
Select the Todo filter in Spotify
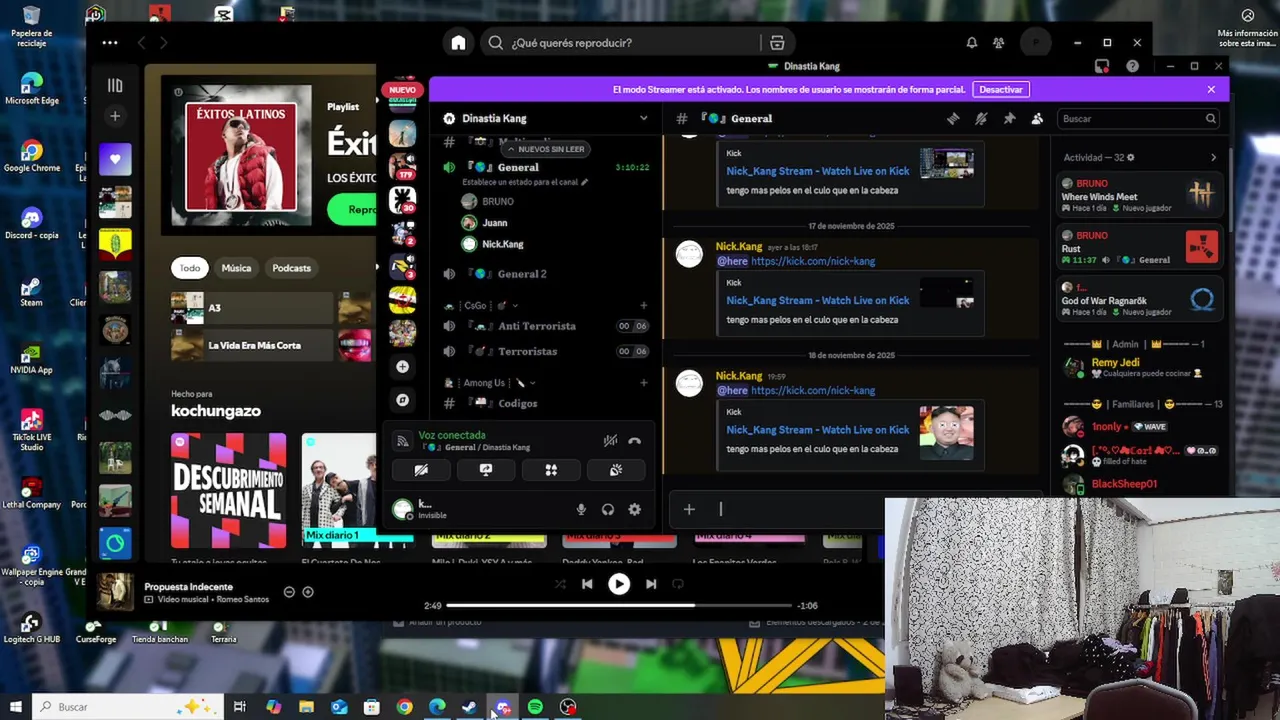click(x=190, y=268)
